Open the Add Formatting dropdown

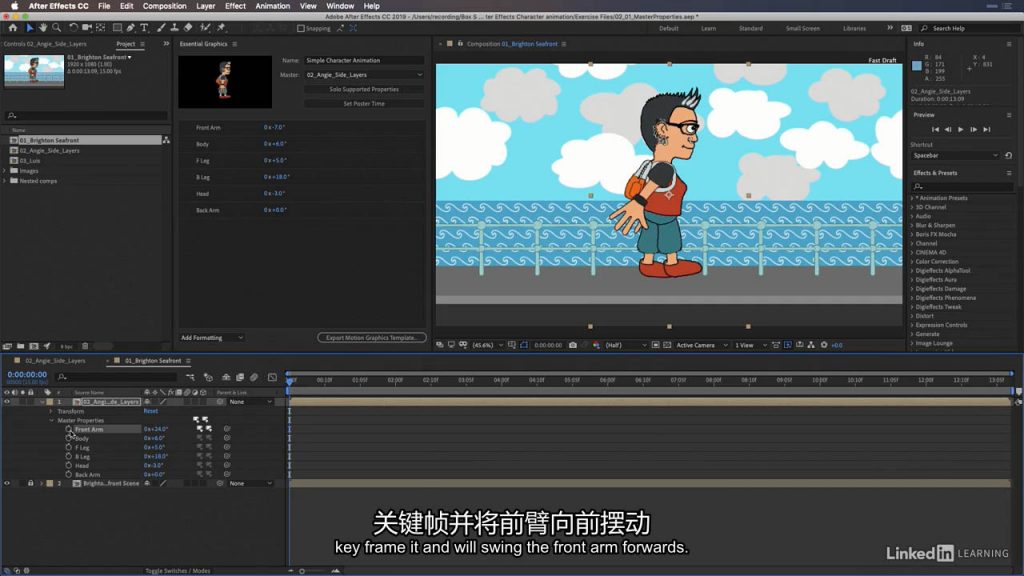pos(212,338)
